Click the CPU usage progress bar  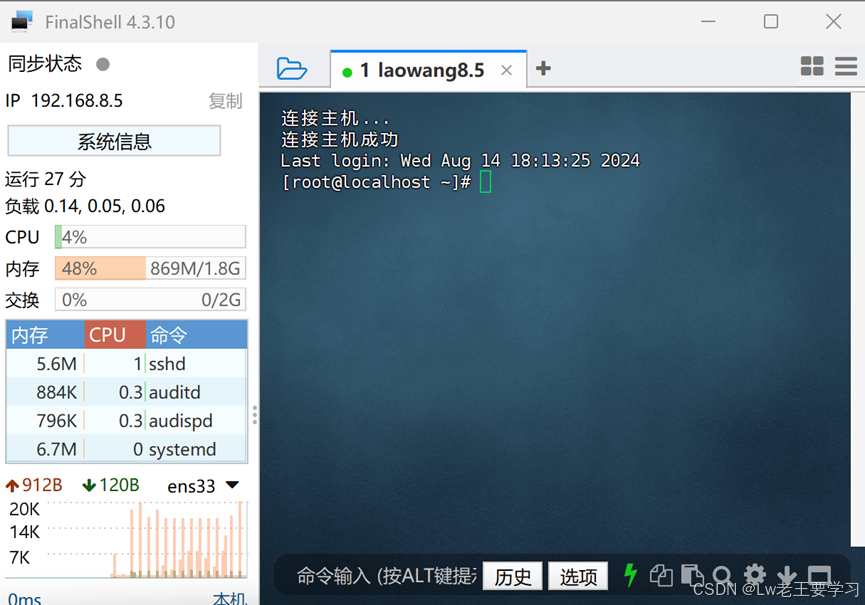click(x=150, y=237)
